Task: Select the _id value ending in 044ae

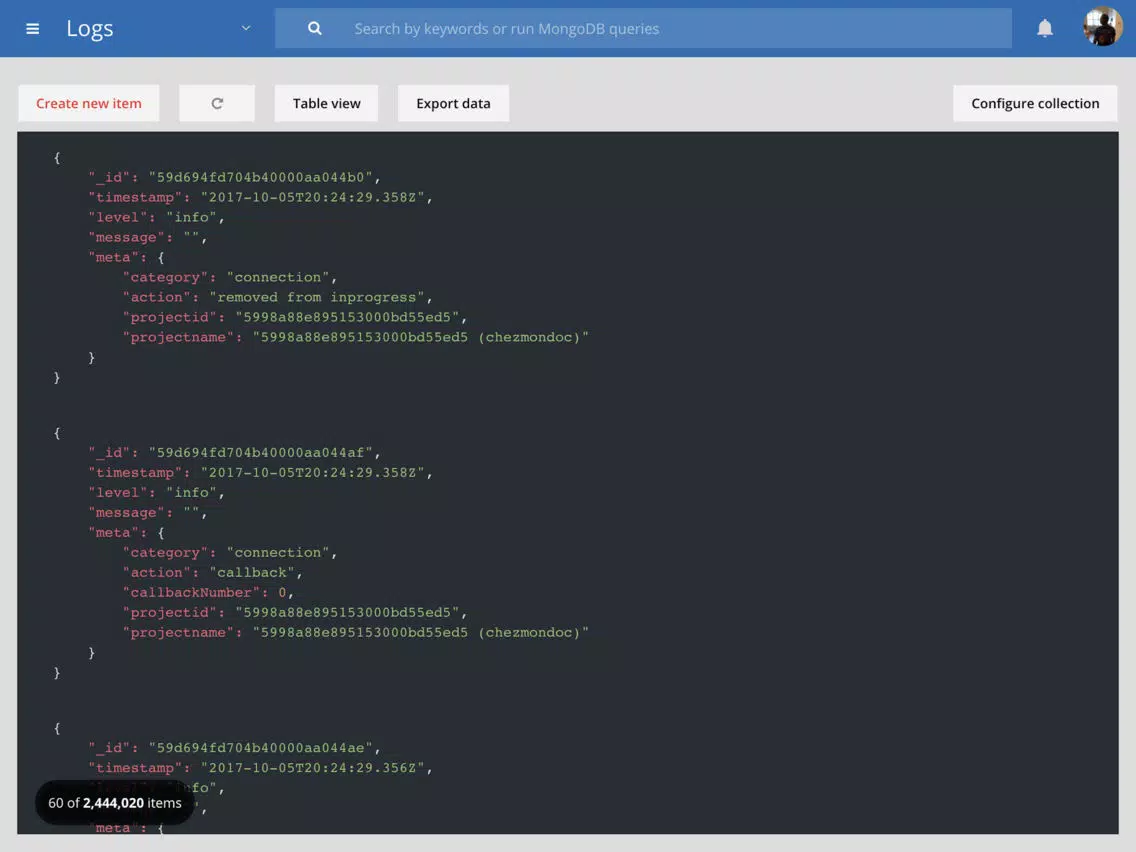Action: point(260,748)
